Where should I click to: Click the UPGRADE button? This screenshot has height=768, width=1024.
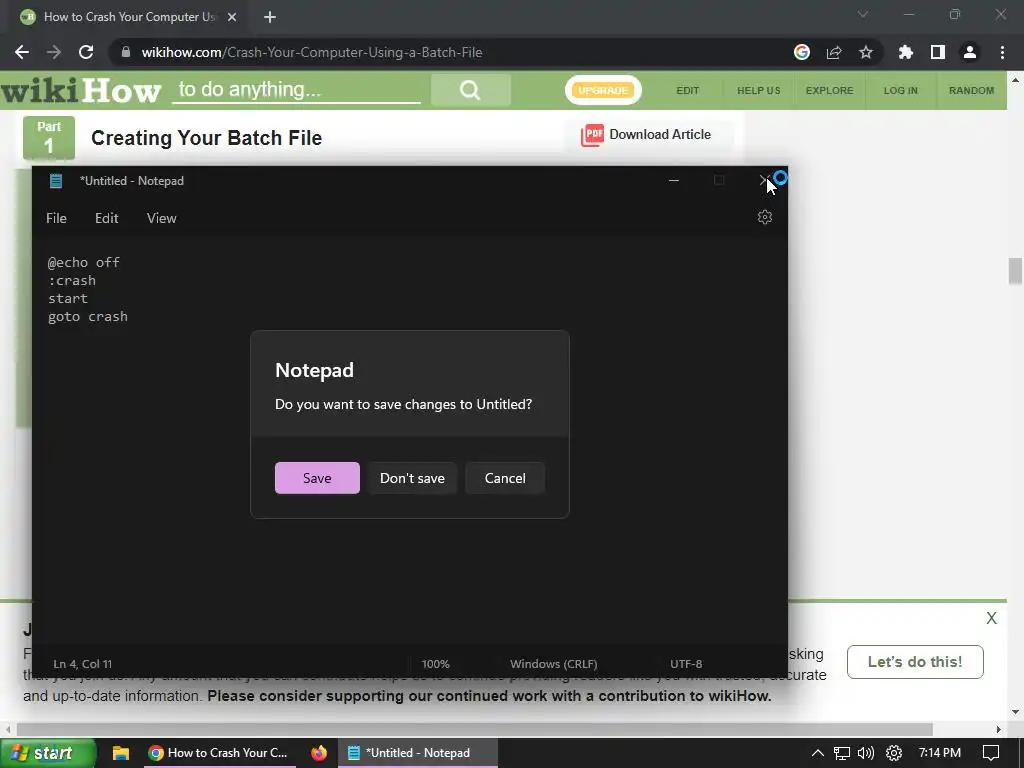coord(603,90)
